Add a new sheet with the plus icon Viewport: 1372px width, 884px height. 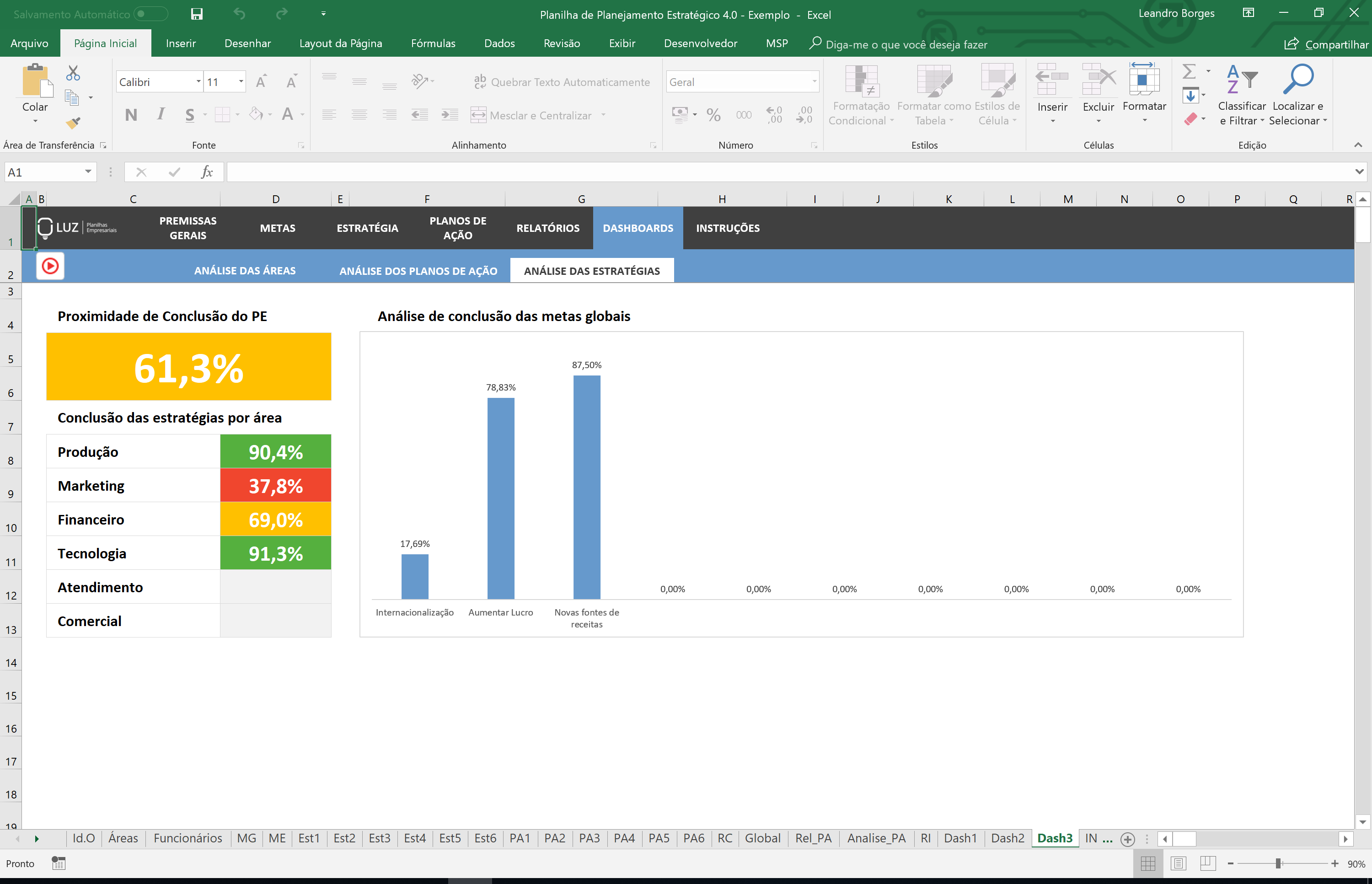point(1127,839)
